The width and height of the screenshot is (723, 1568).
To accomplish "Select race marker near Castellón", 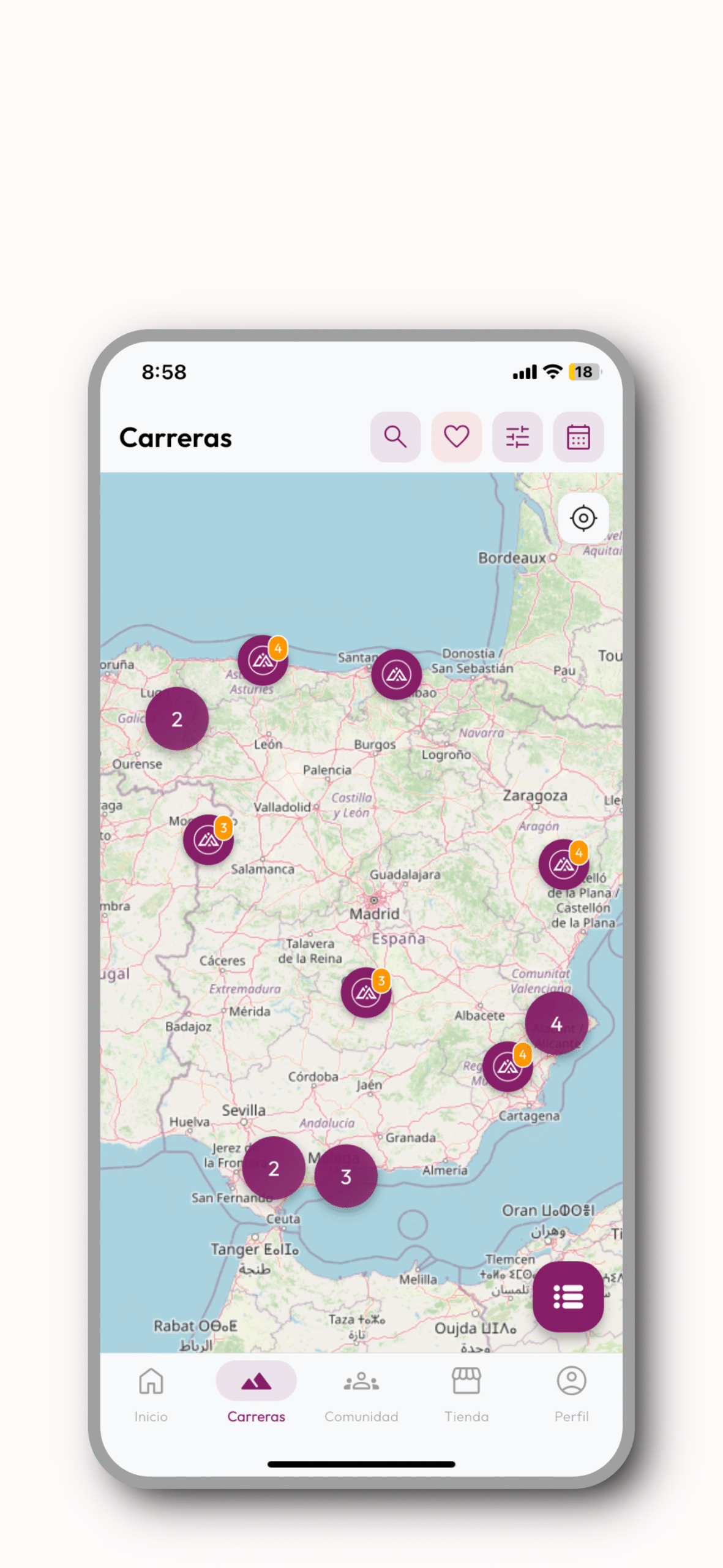I will pyautogui.click(x=563, y=864).
